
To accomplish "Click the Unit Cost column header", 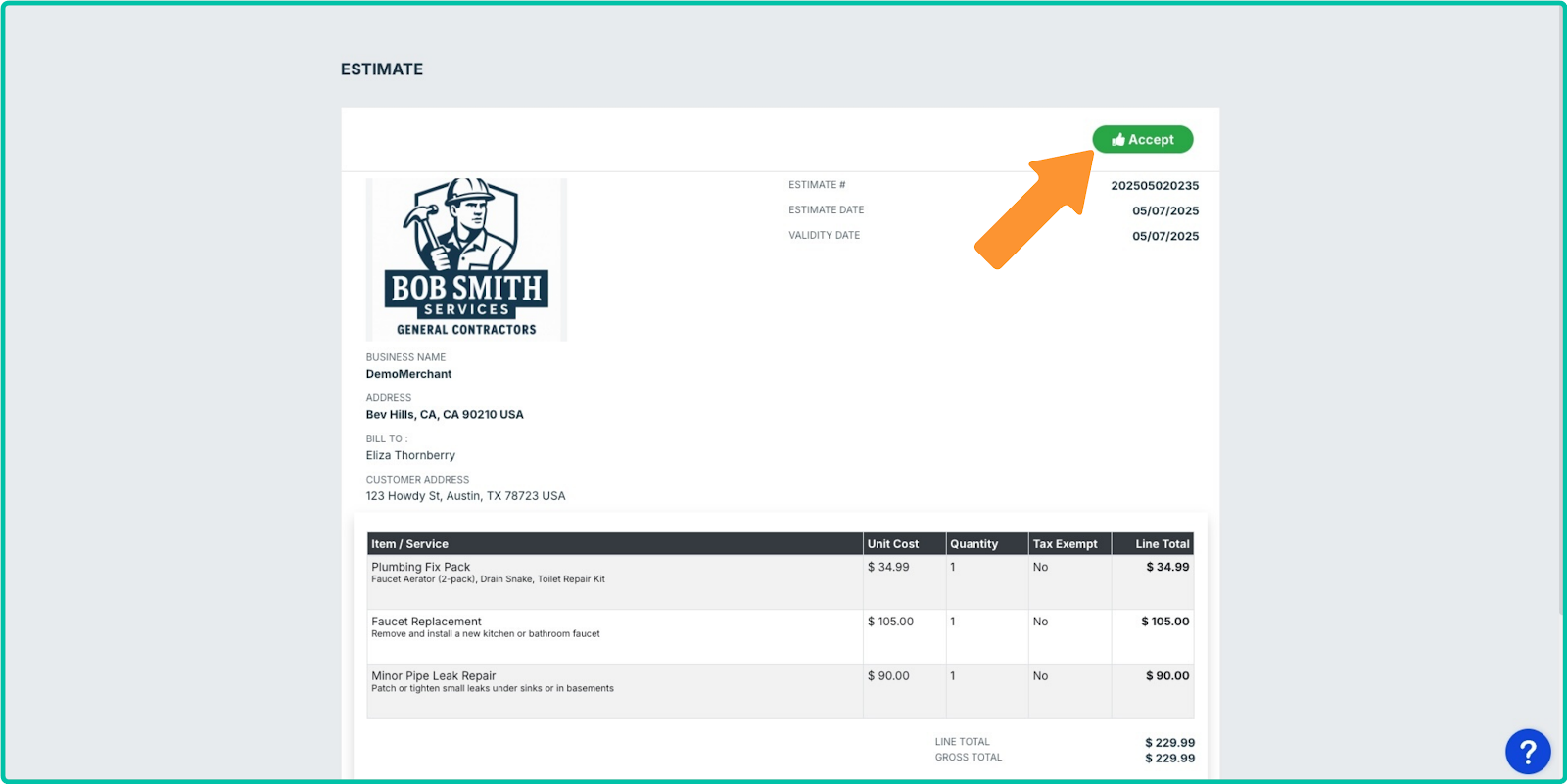I will coord(892,544).
